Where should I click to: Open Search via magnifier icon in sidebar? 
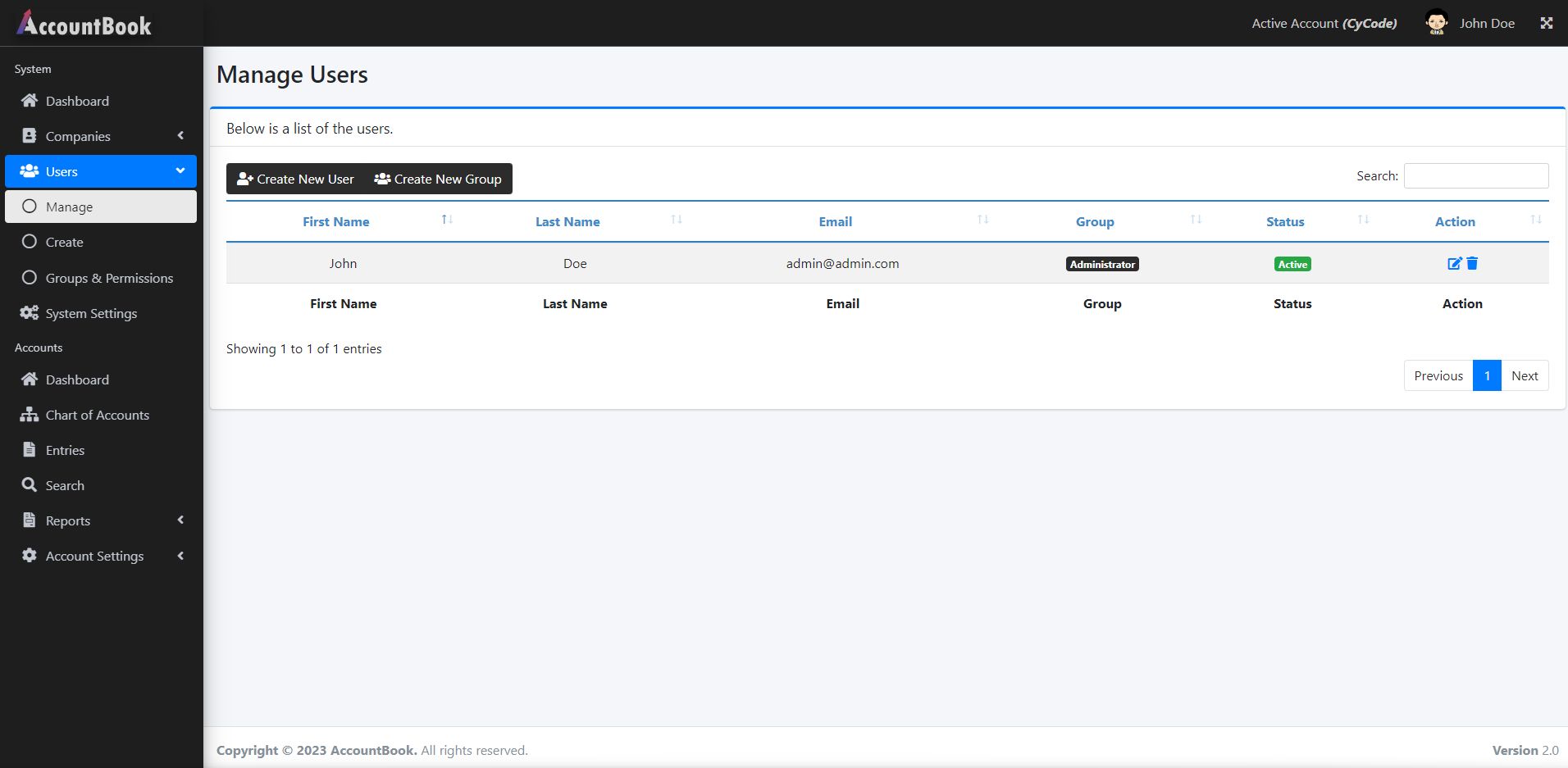pyautogui.click(x=30, y=485)
